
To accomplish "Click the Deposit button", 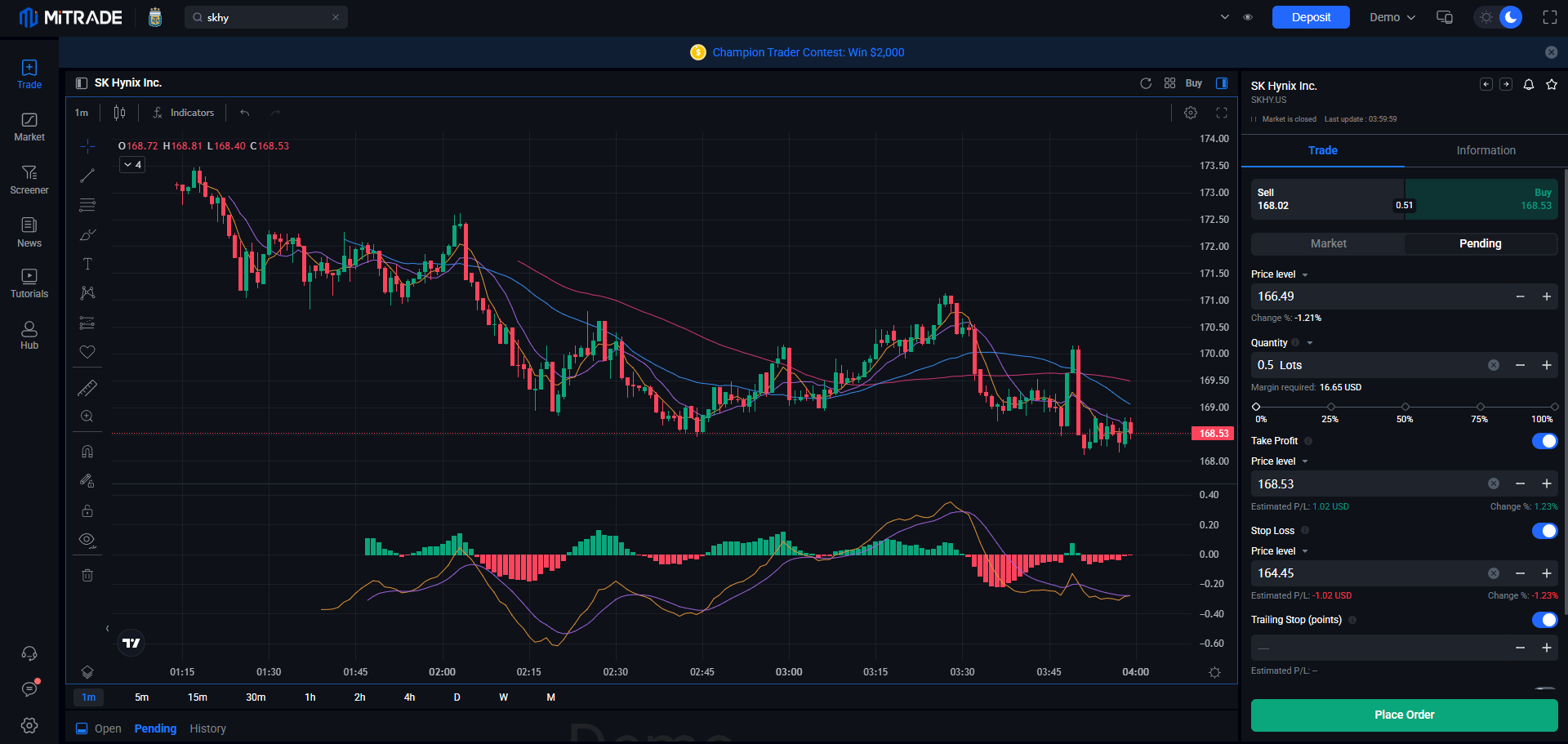I will [1311, 17].
